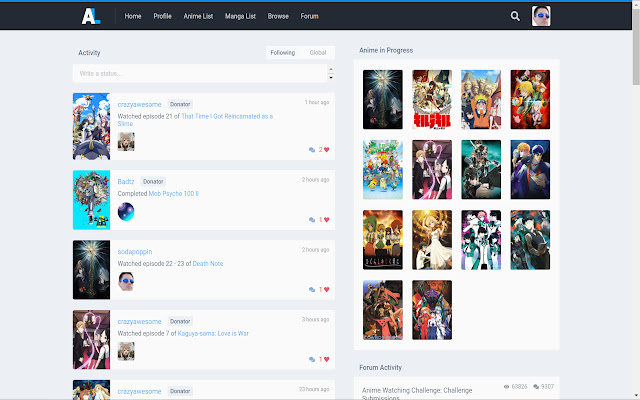Click comment icon on Kaguya-sama activity
Screen dimensions: 640x400
312,359
